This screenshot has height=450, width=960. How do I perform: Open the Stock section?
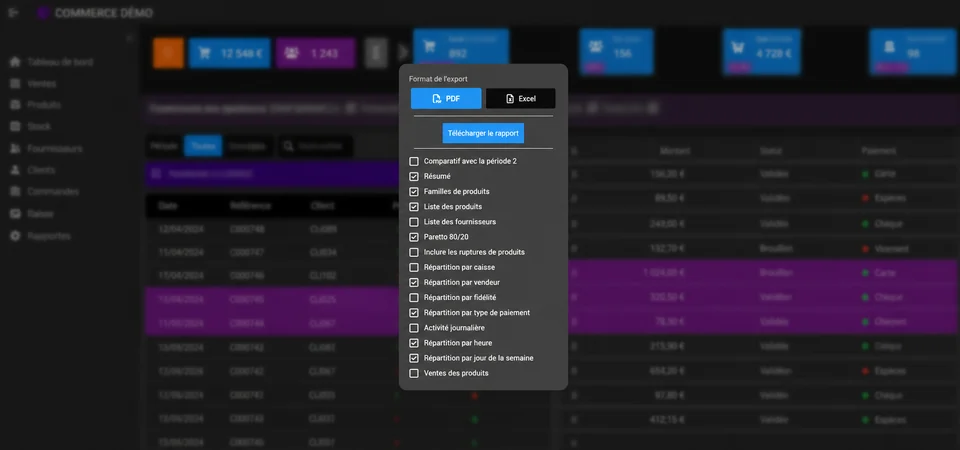39,127
